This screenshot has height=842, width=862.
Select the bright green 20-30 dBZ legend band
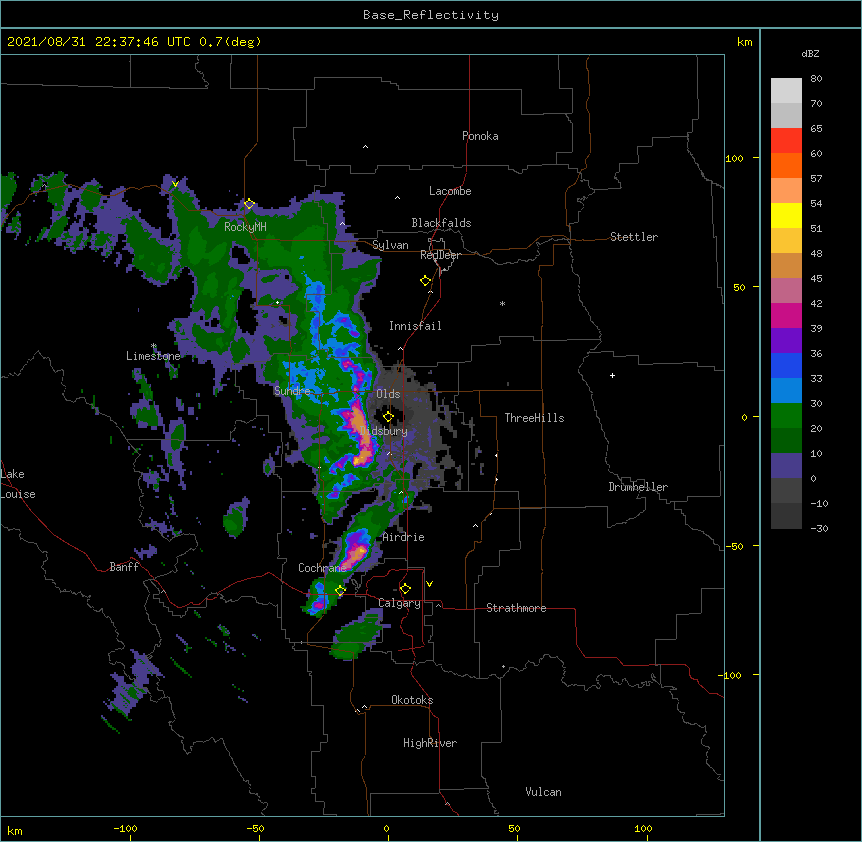tap(786, 416)
